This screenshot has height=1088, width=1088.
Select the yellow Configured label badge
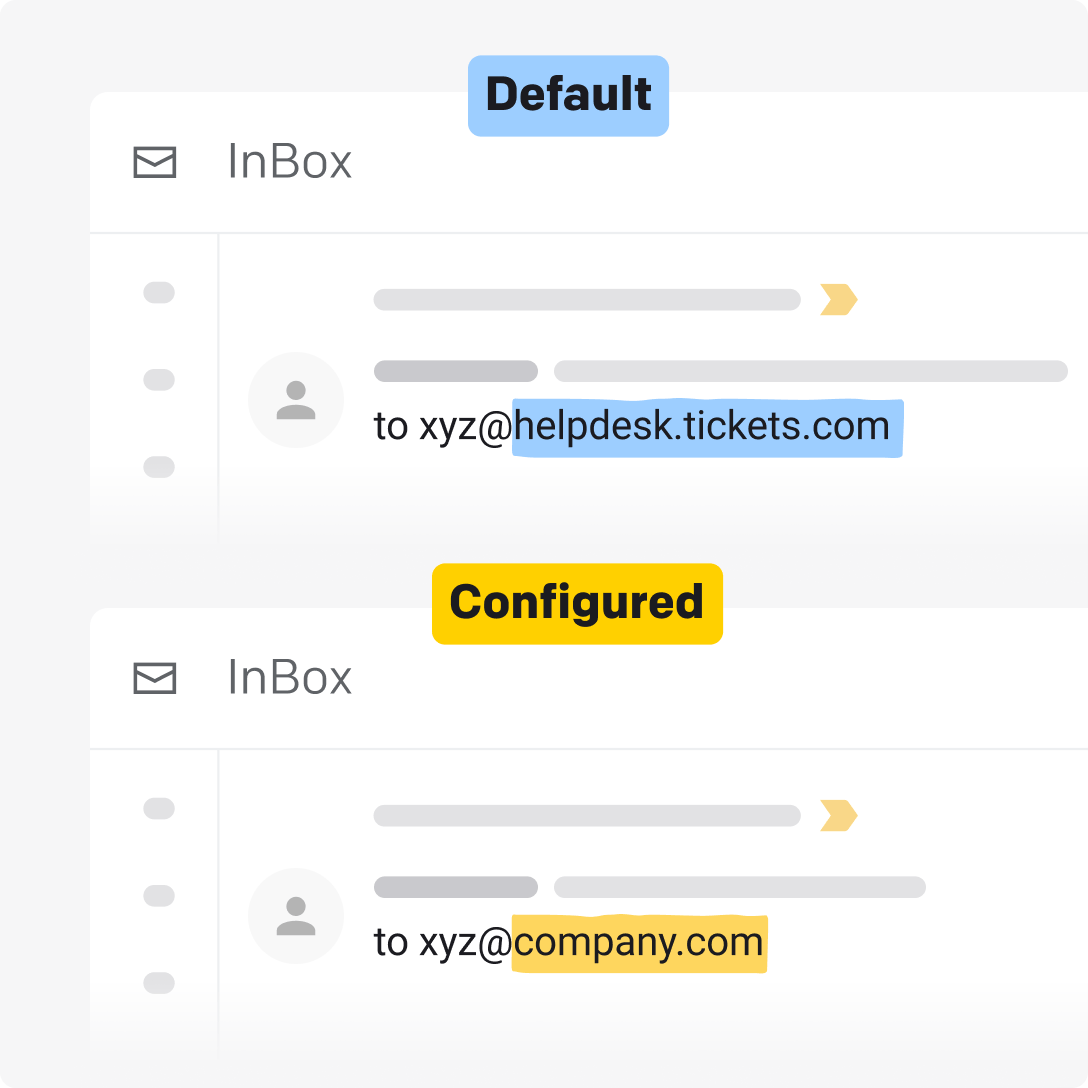[577, 603]
